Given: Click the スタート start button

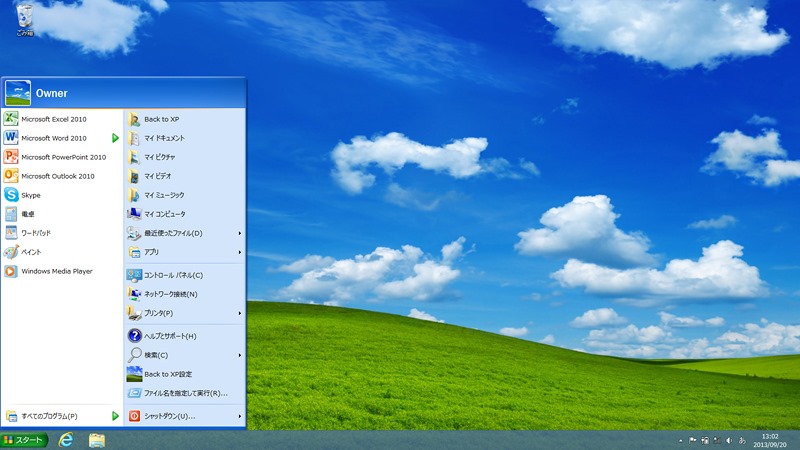Looking at the screenshot, I should click(24, 440).
